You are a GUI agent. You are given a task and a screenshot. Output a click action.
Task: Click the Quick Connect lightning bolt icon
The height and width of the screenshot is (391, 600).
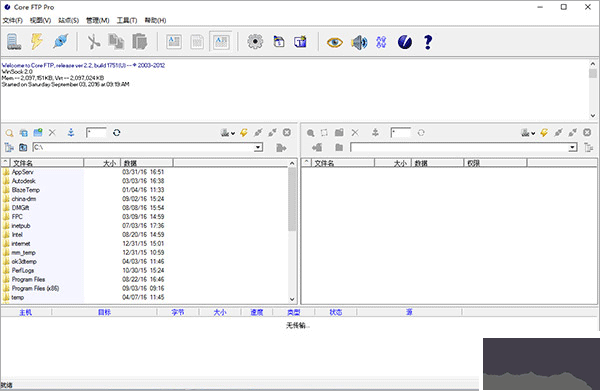click(37, 42)
